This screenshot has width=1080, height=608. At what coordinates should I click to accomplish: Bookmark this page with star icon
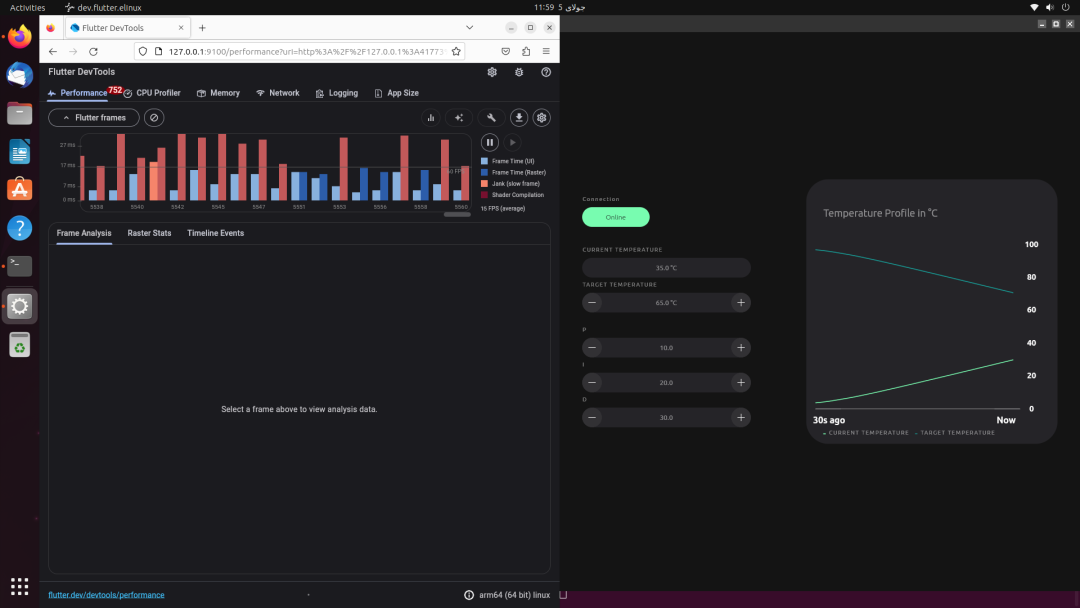click(x=456, y=52)
